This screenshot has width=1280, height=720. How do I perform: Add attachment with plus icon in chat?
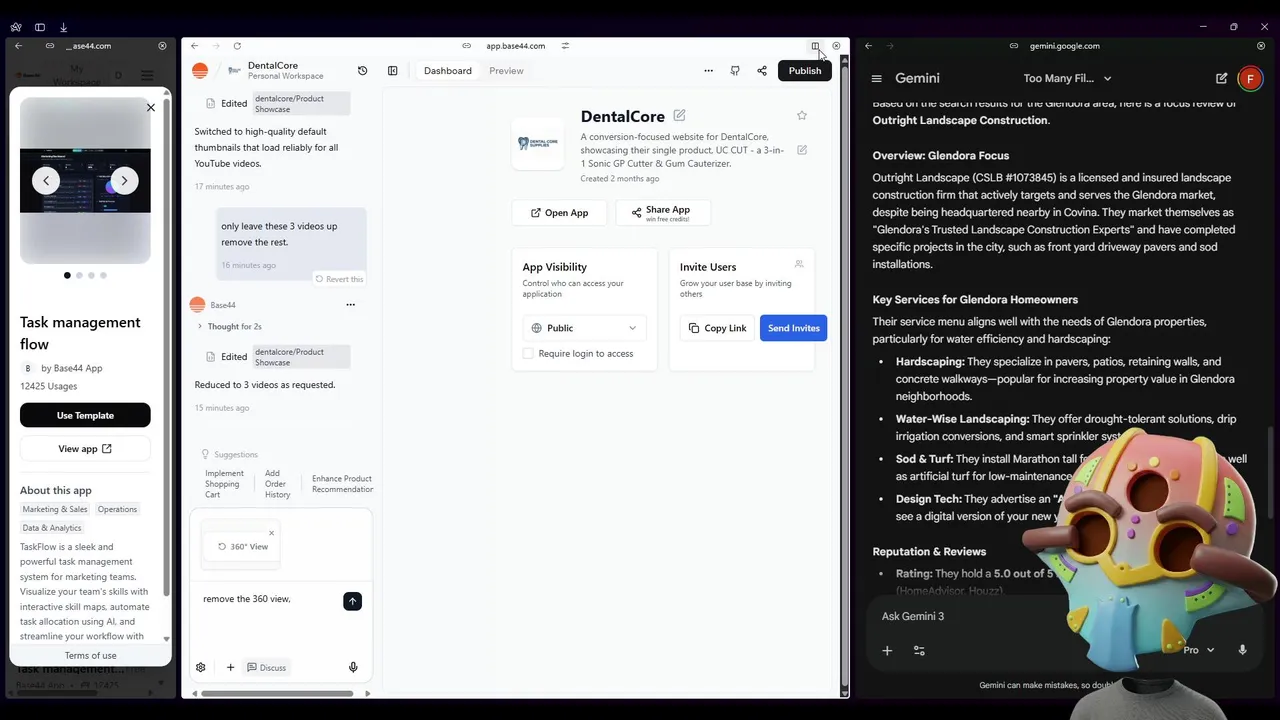pos(230,667)
